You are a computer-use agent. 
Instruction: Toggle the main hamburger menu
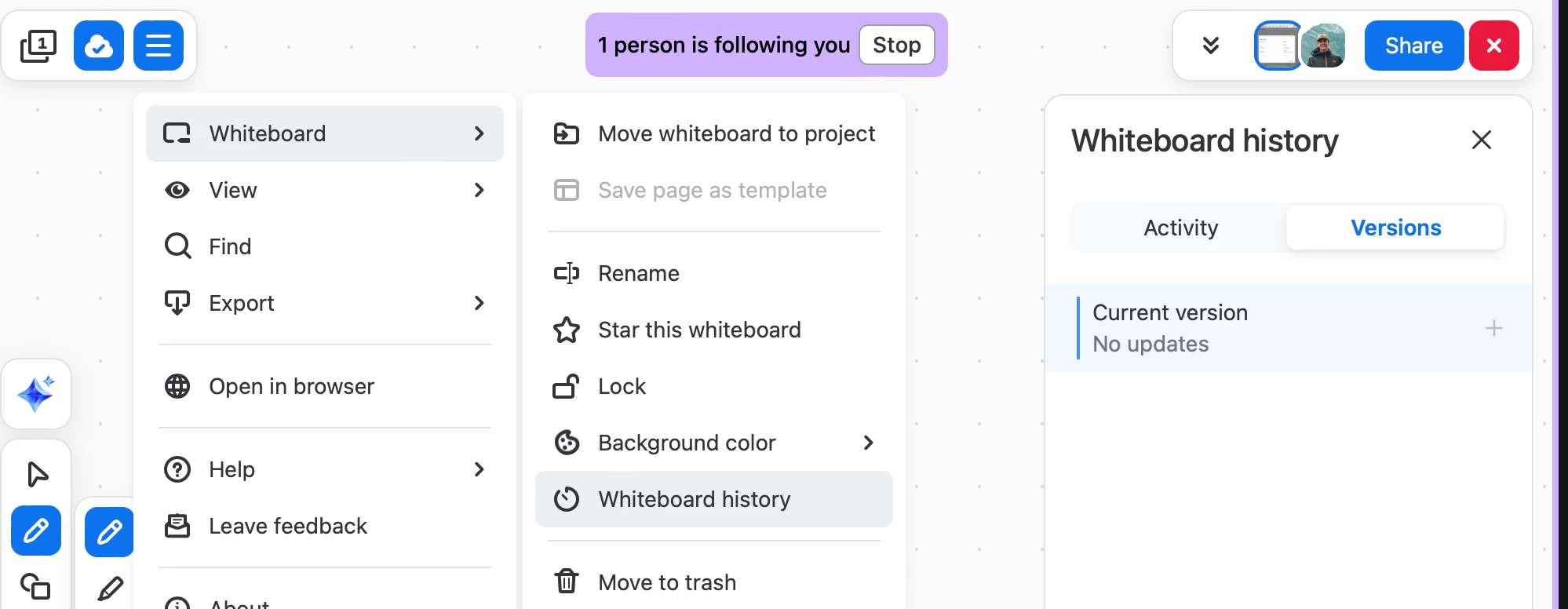pyautogui.click(x=159, y=46)
